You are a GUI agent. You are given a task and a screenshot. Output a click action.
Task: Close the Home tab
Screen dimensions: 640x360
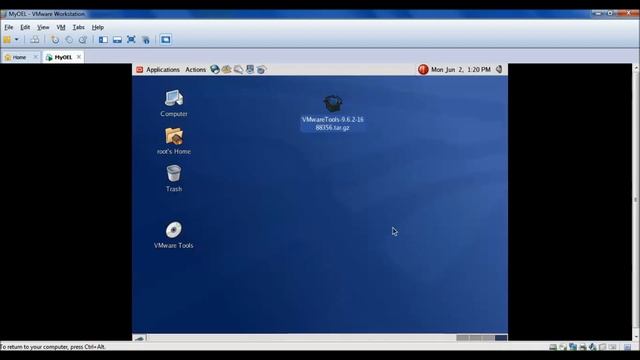pyautogui.click(x=35, y=57)
